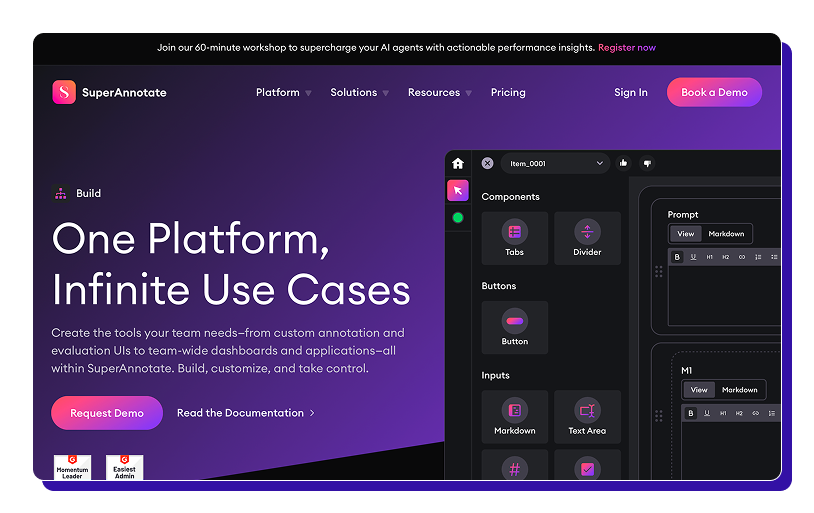Apply H1 heading in Prompt editor
814x513 pixels.
pos(709,257)
